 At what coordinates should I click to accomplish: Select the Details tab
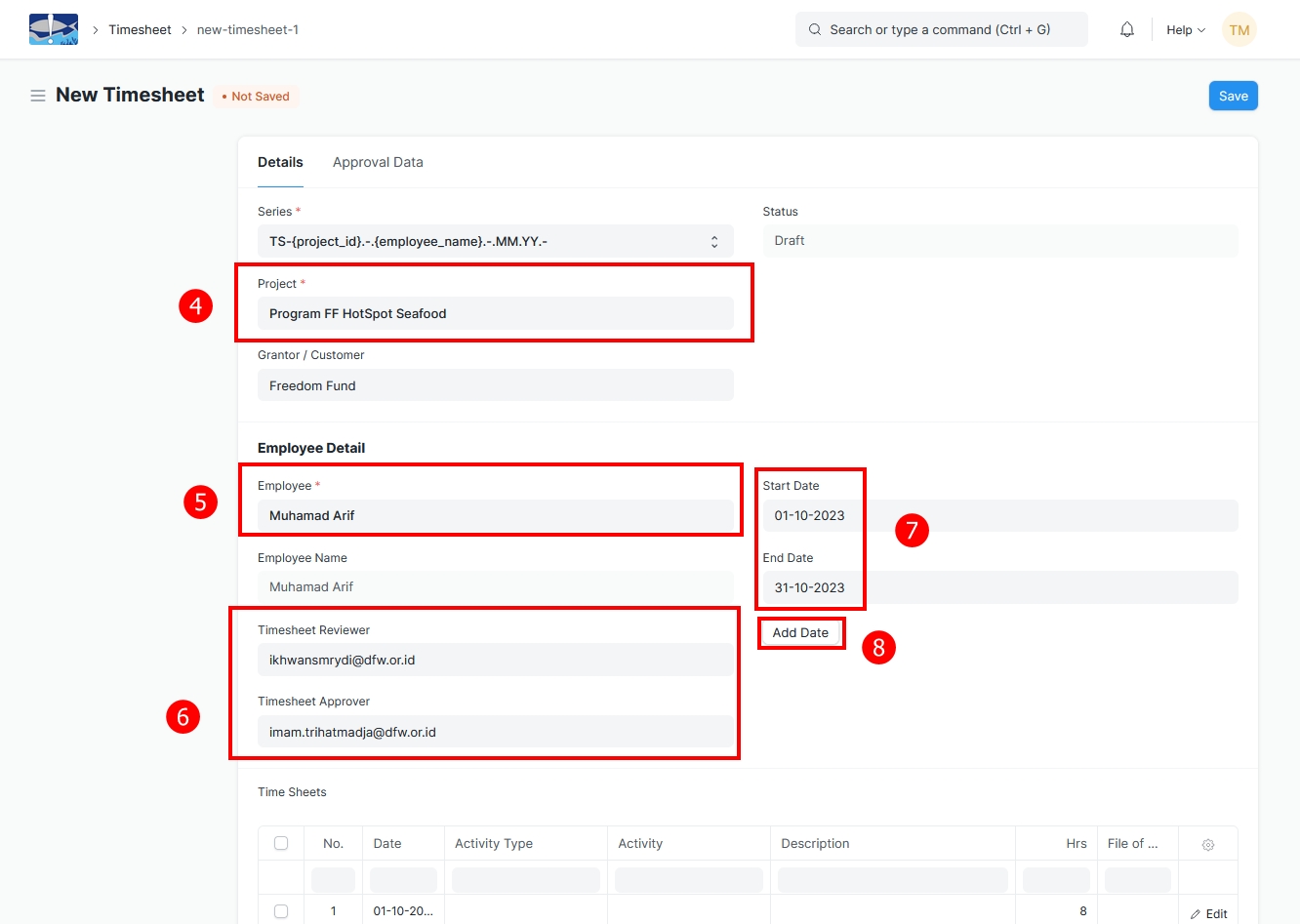280,162
